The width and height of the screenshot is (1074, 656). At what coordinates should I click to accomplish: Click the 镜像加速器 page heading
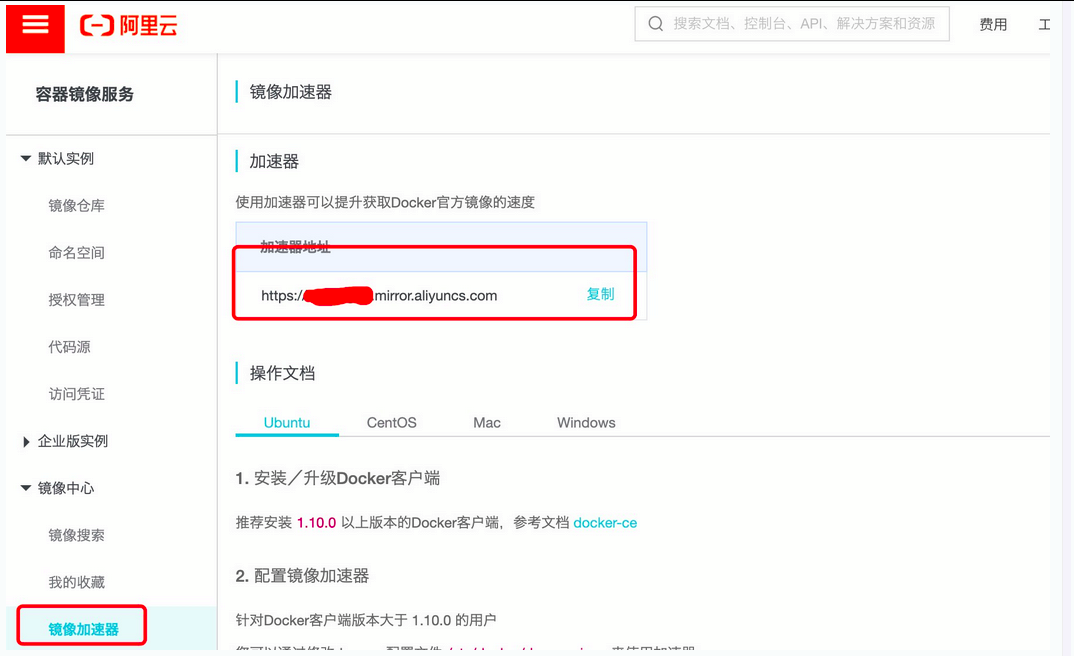[x=290, y=92]
